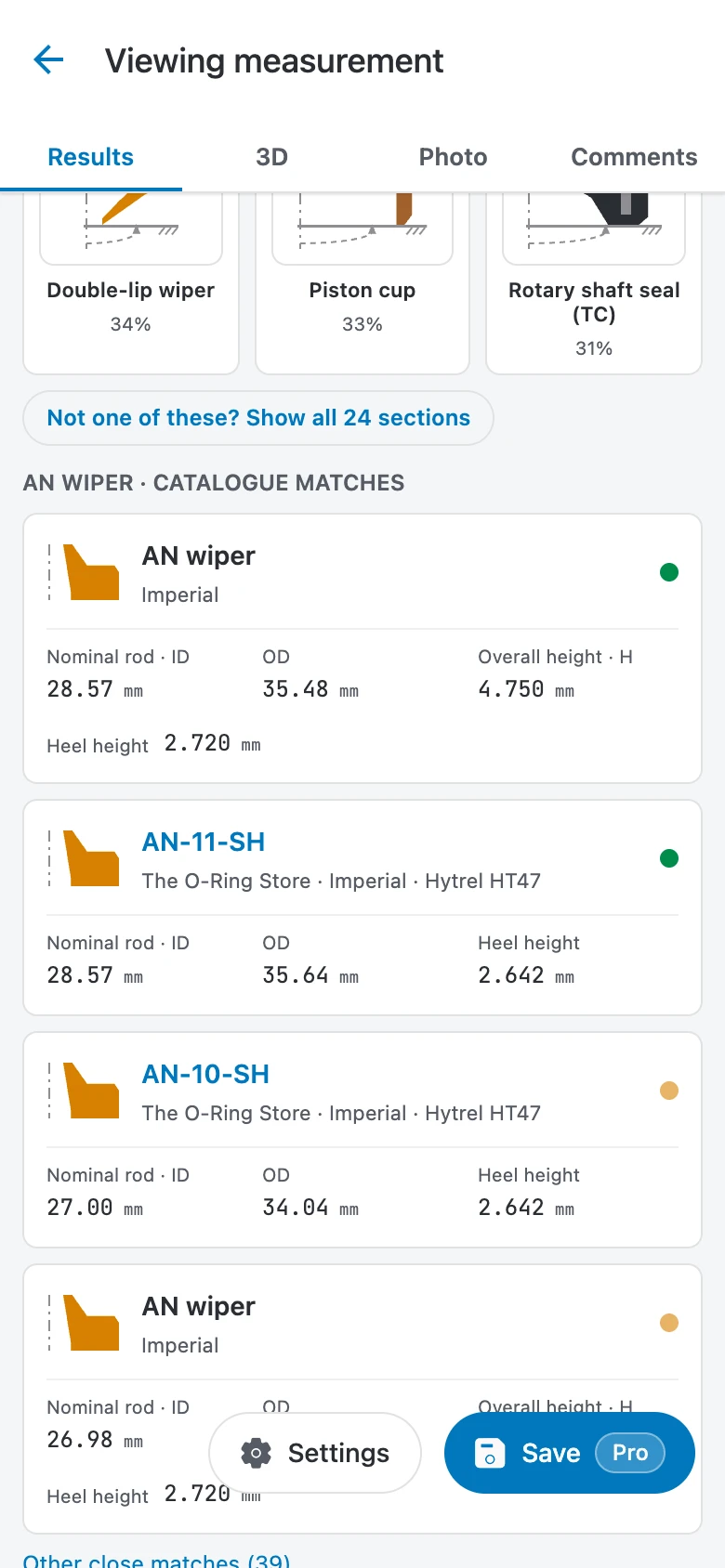Open Other close matches (39)

(x=157, y=1561)
